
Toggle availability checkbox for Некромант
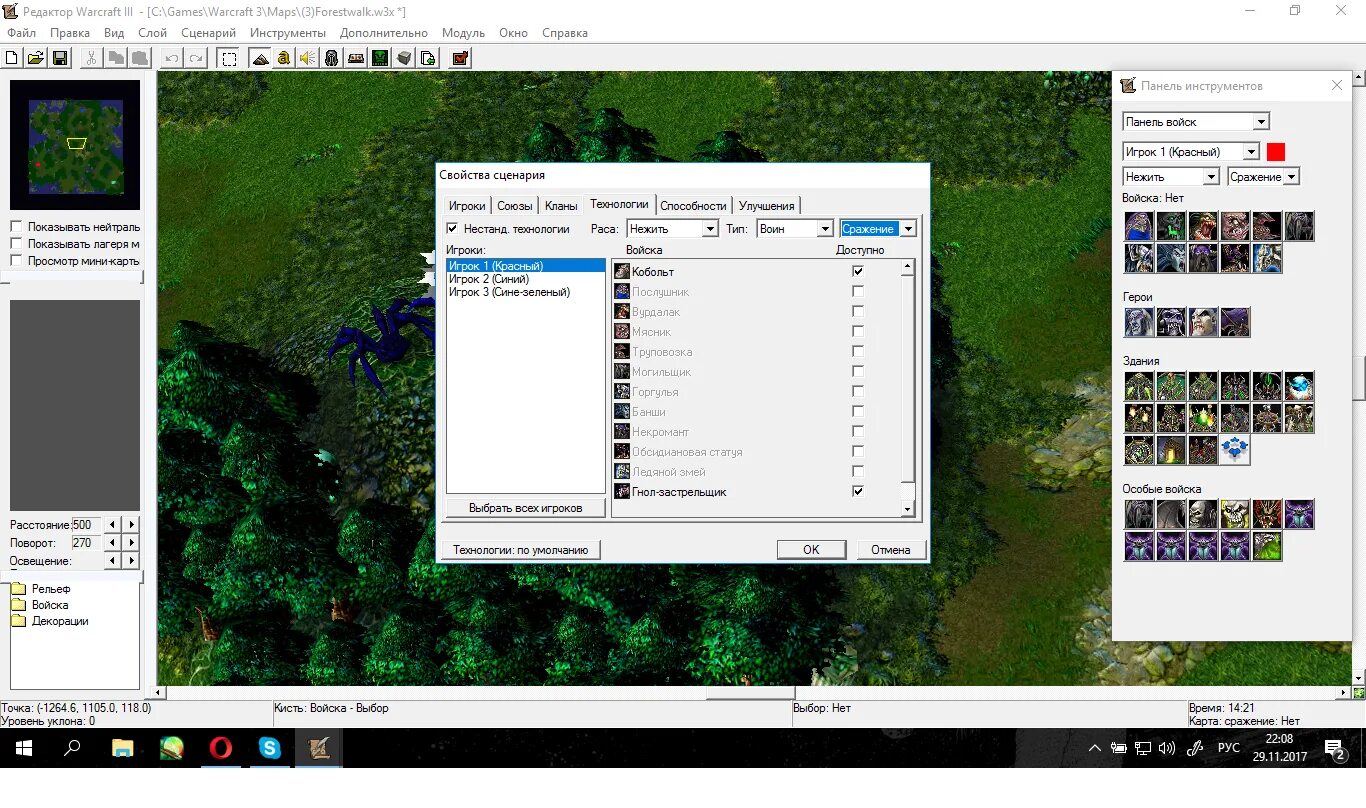857,431
